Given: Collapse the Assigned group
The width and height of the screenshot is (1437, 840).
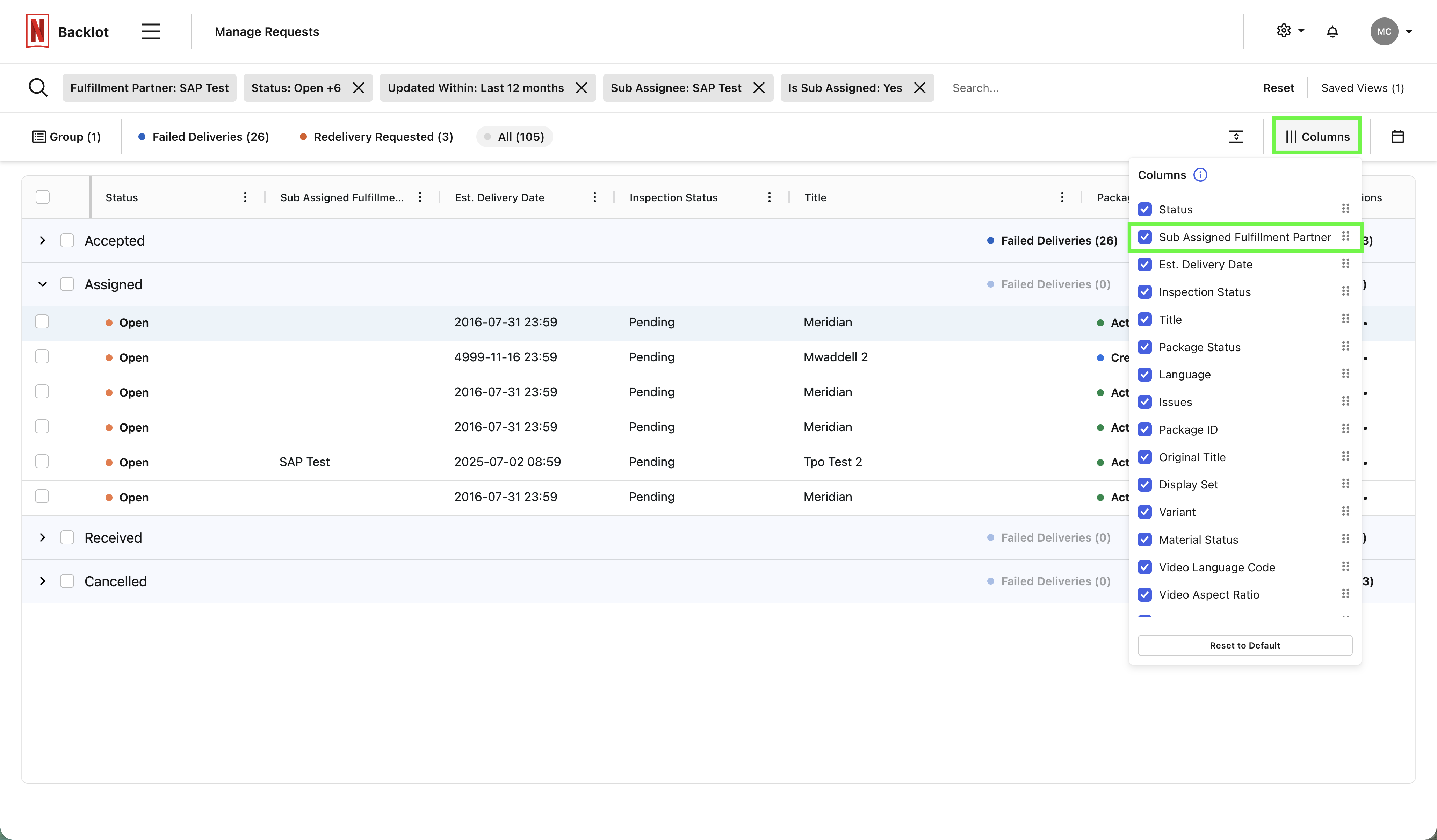Looking at the screenshot, I should 43,284.
